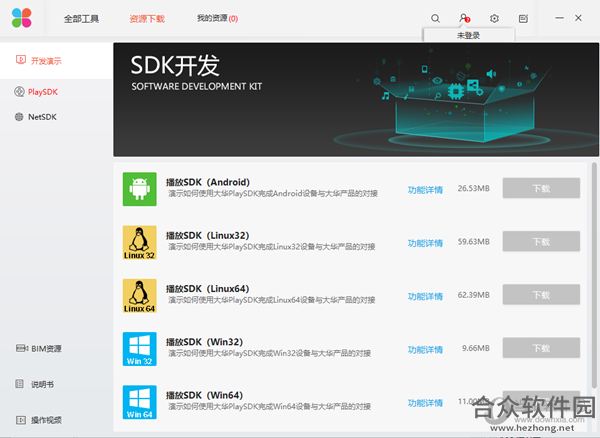The image size is (600, 438).
Task: Open 功能详情 for 播放SDK (Android)
Action: click(x=425, y=190)
